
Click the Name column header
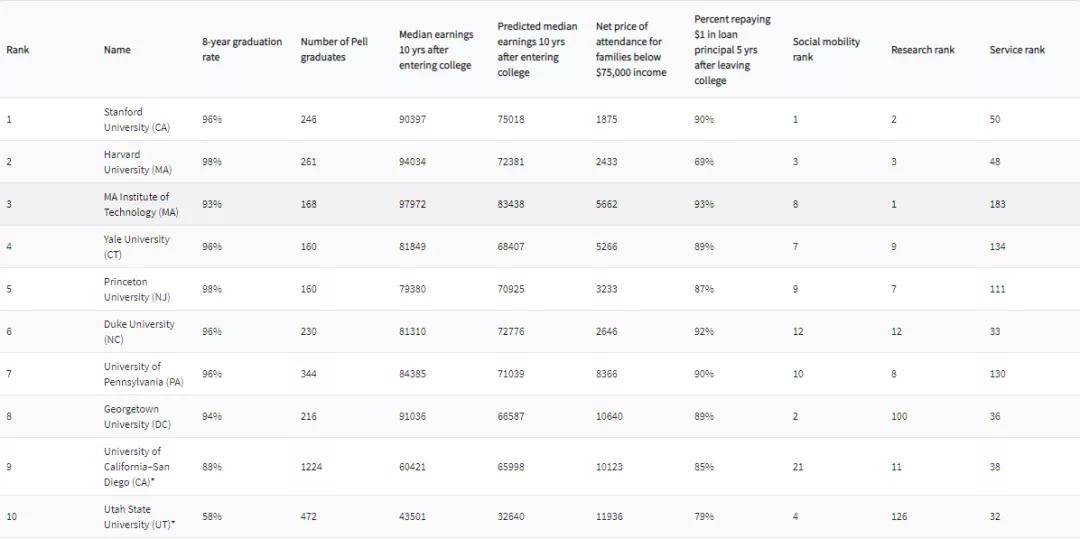coord(117,50)
